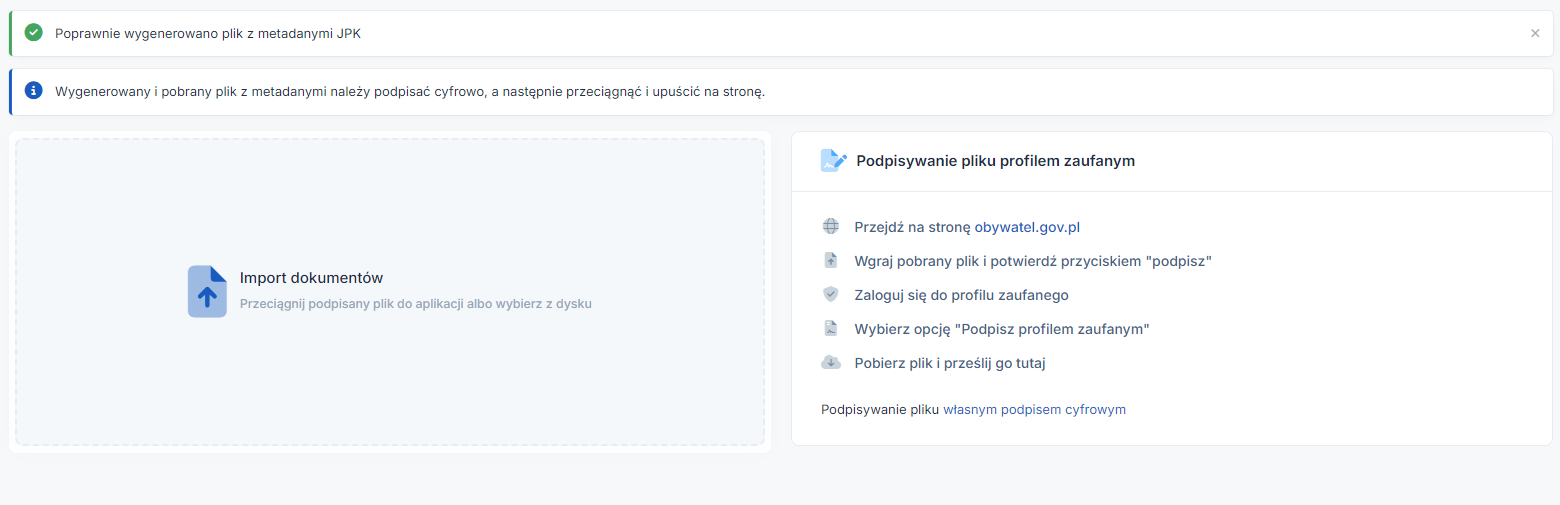Click the signing pencil icon beside panel heading
This screenshot has height=505, width=1560.
834,160
